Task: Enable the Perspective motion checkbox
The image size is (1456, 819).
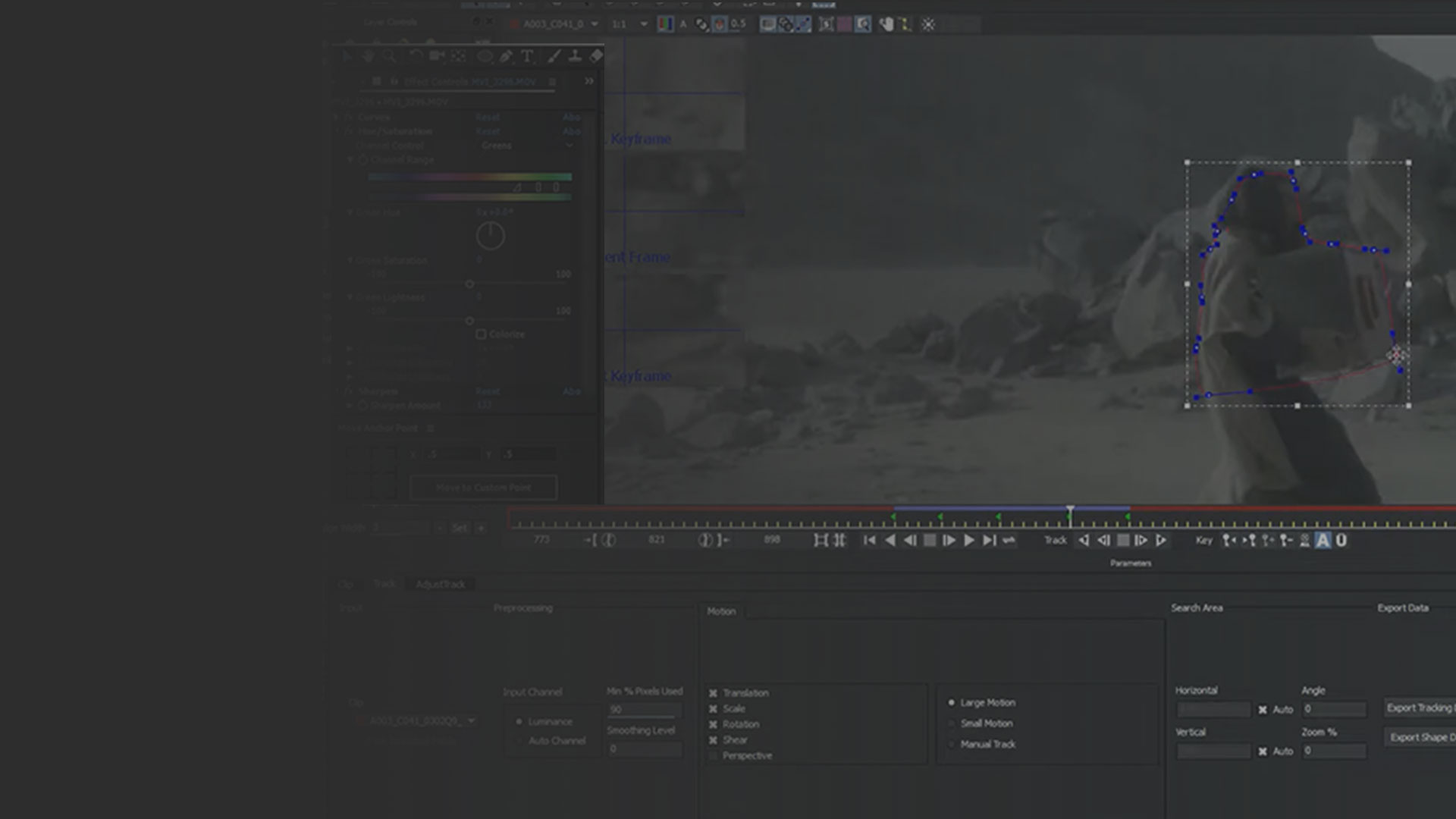Action: (x=713, y=756)
